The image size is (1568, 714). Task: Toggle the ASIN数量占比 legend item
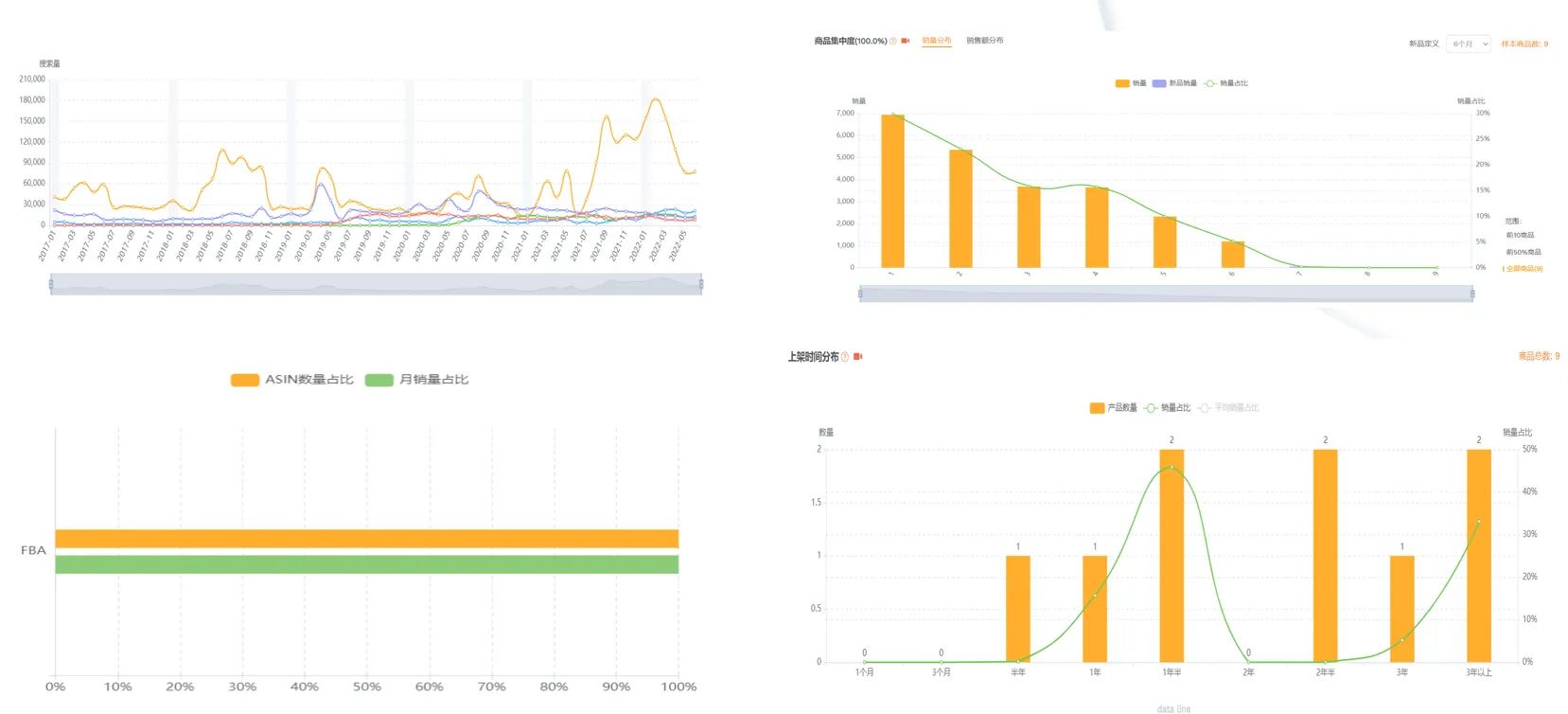coord(291,380)
